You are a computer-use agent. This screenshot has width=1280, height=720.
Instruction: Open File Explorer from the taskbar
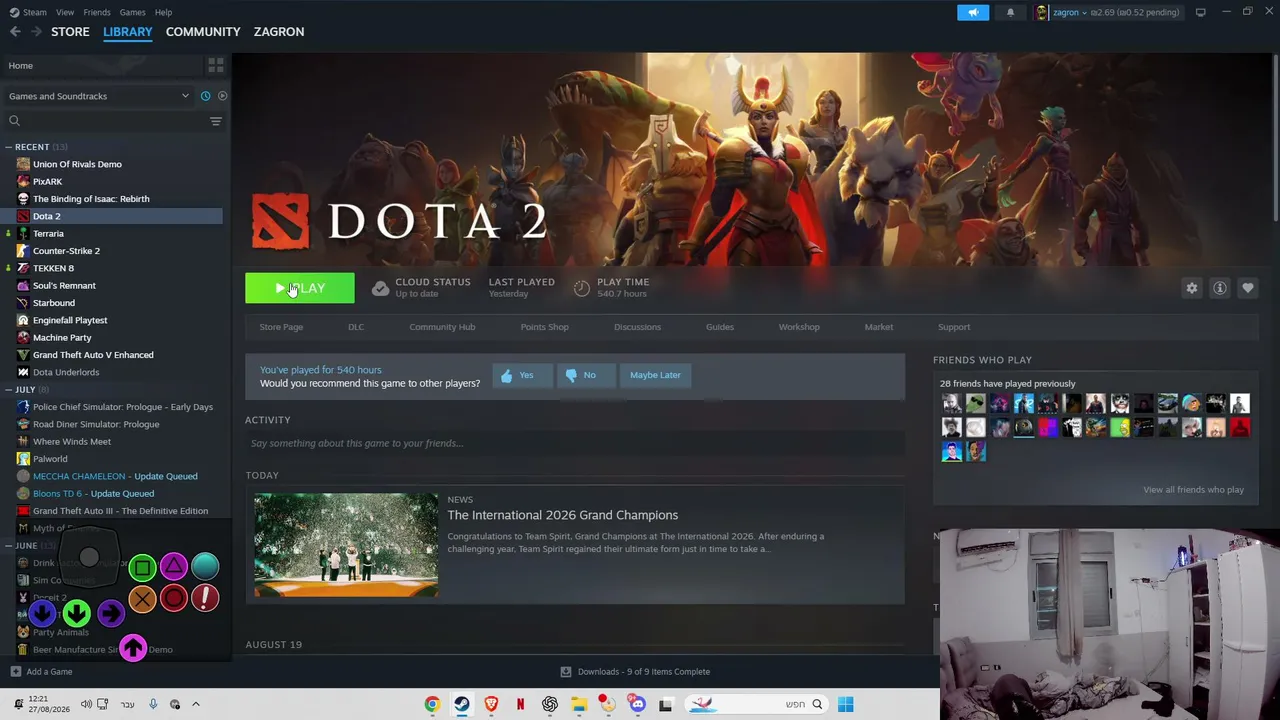(x=578, y=704)
